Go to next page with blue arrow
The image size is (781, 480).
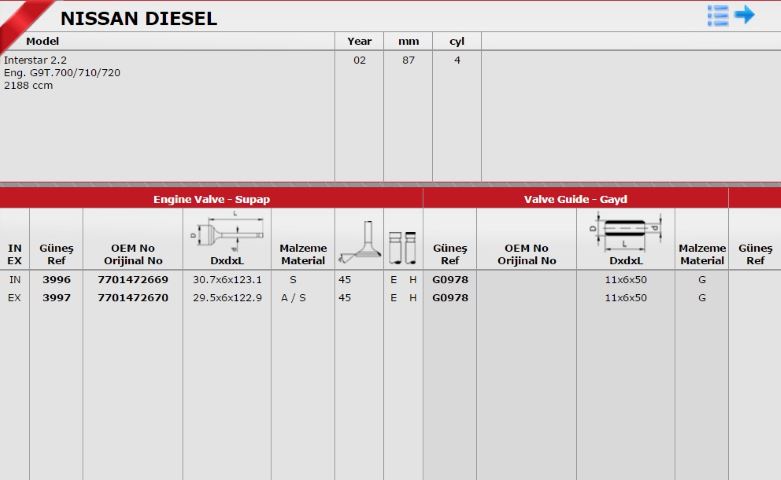point(745,14)
